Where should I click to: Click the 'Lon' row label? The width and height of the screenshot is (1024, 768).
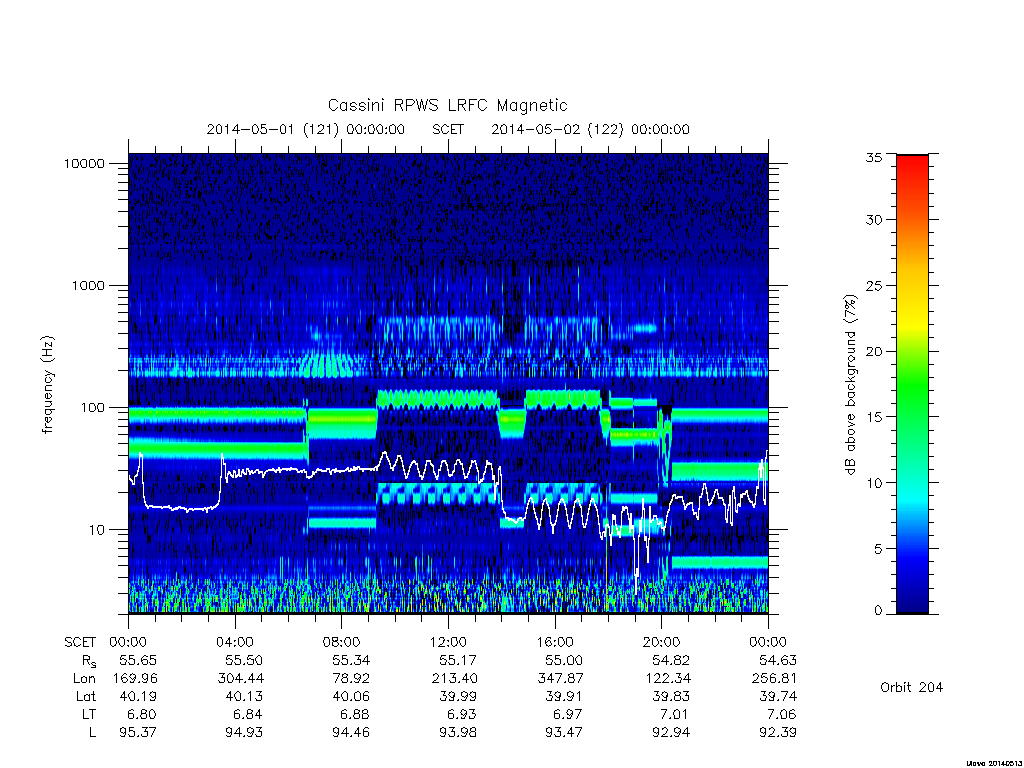(x=84, y=679)
